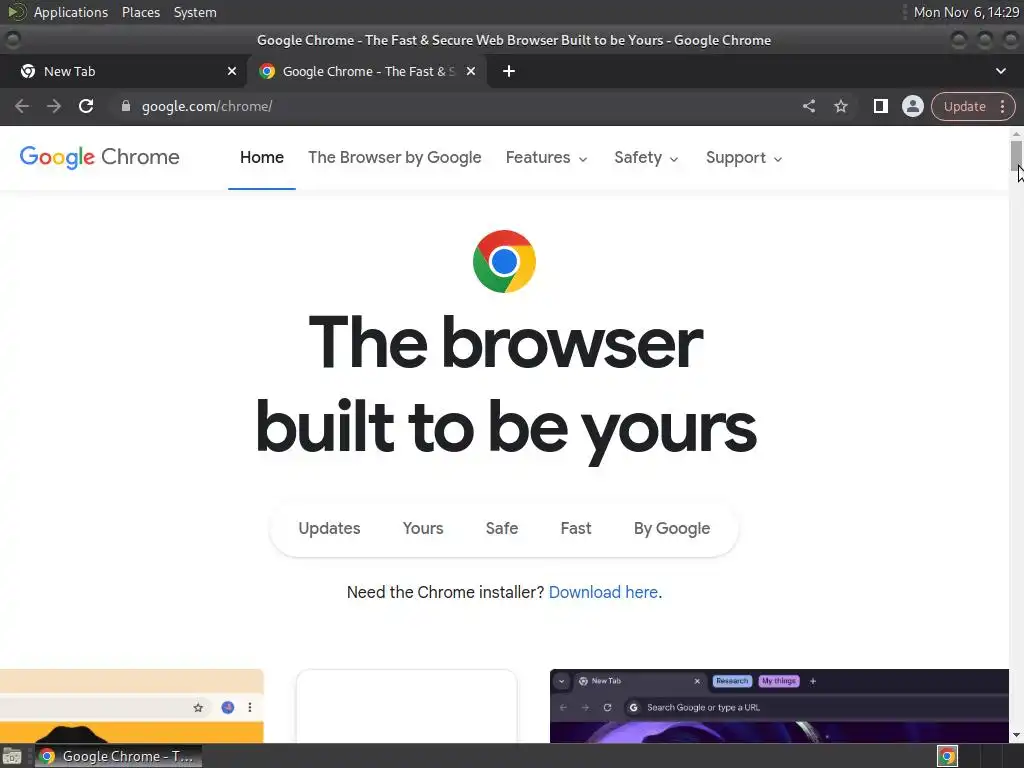
Task: Select the Google Chrome - The Fast tab
Action: [x=367, y=71]
